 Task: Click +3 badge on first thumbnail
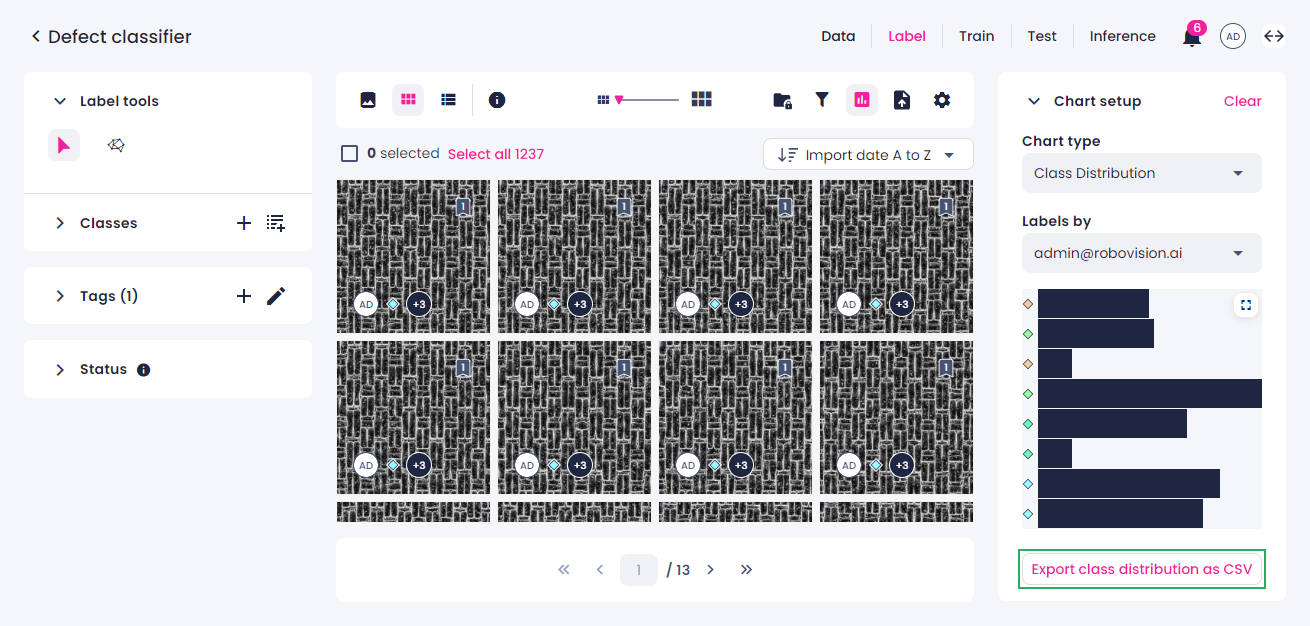[x=419, y=304]
